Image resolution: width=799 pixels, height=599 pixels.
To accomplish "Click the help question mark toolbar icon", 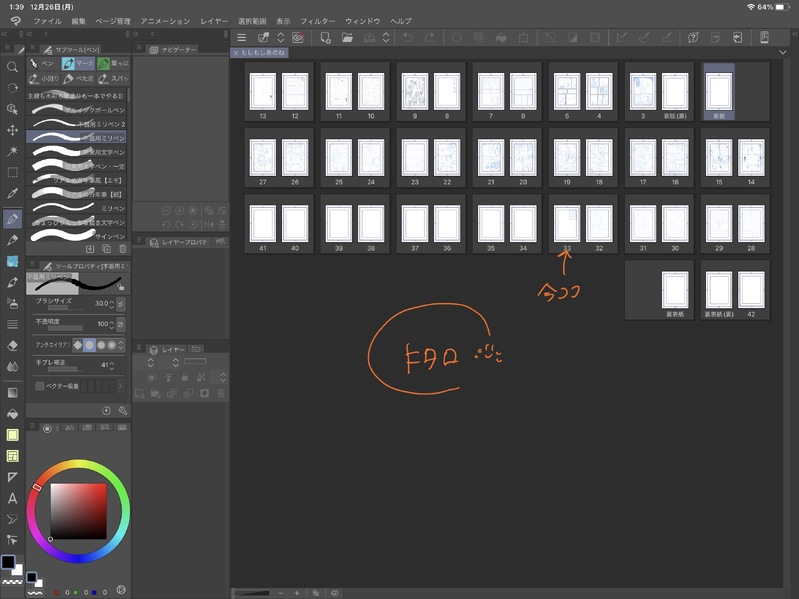I will pyautogui.click(x=693, y=38).
